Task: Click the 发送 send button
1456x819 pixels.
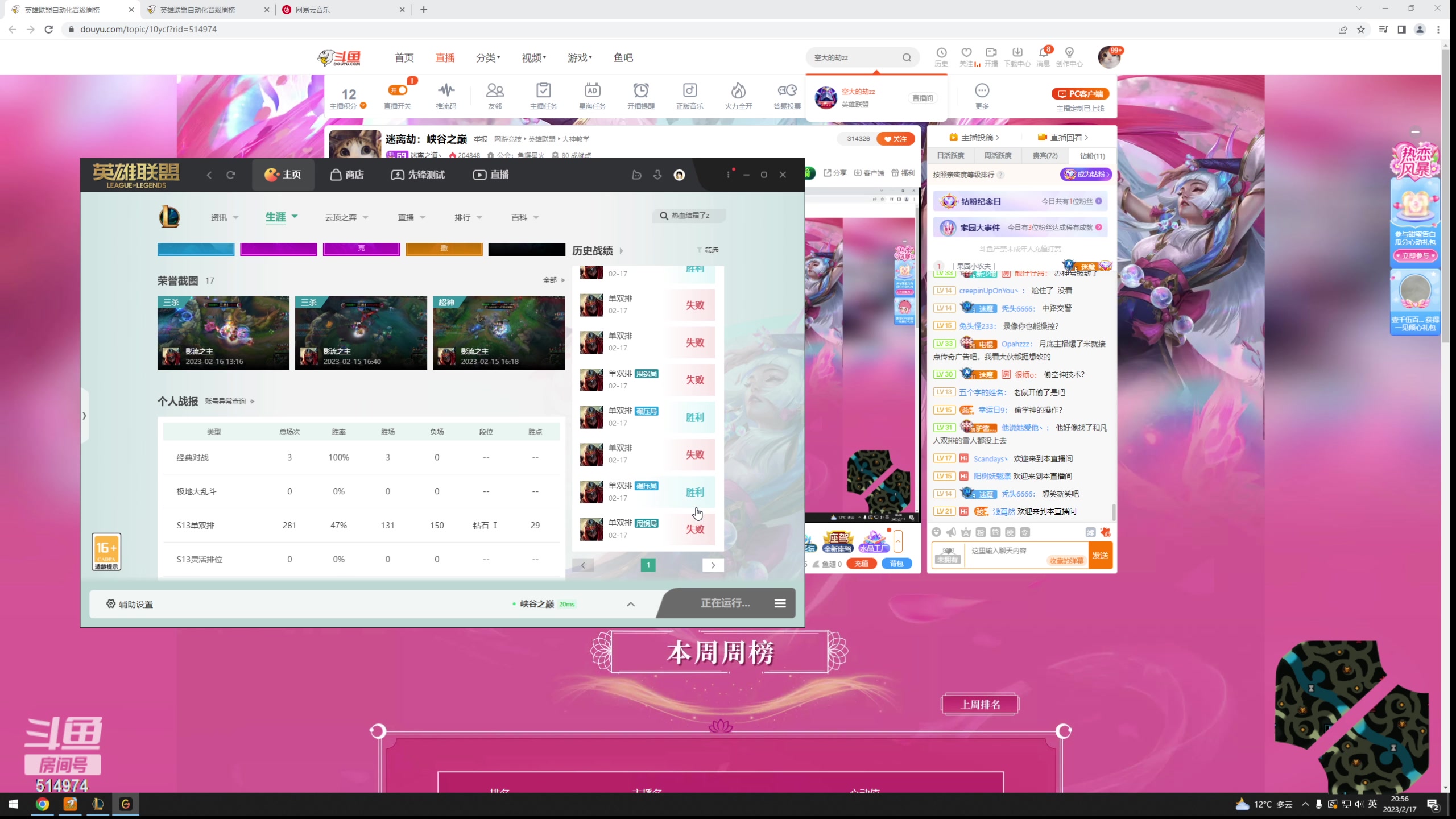Action: pos(1100,555)
